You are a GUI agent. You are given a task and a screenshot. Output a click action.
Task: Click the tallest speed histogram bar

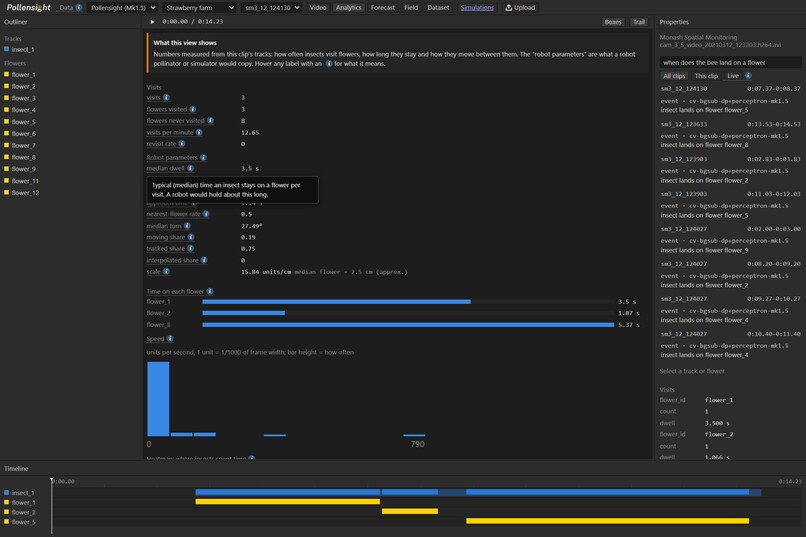pyautogui.click(x=158, y=399)
